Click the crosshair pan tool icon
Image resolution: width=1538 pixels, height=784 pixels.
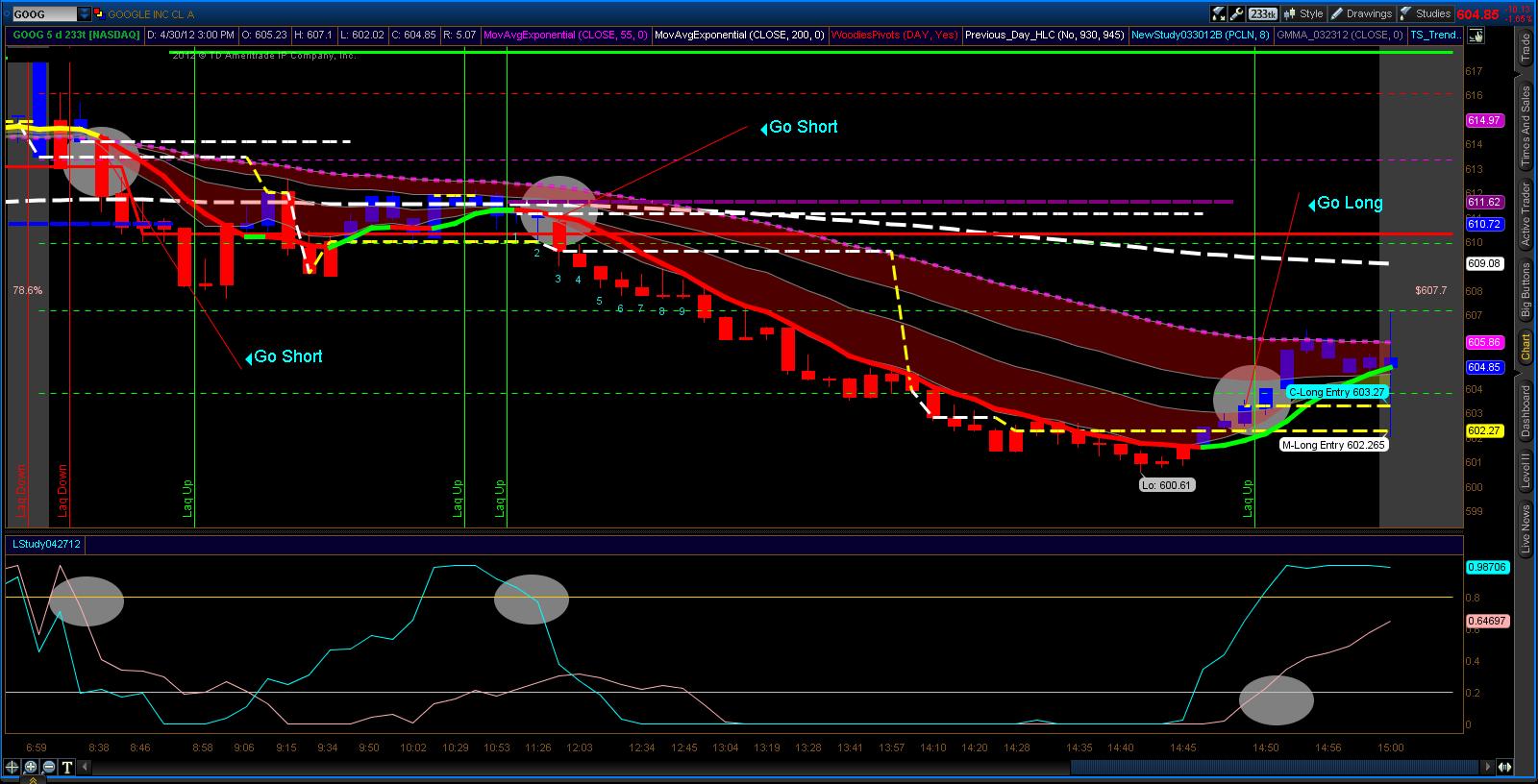pos(12,767)
